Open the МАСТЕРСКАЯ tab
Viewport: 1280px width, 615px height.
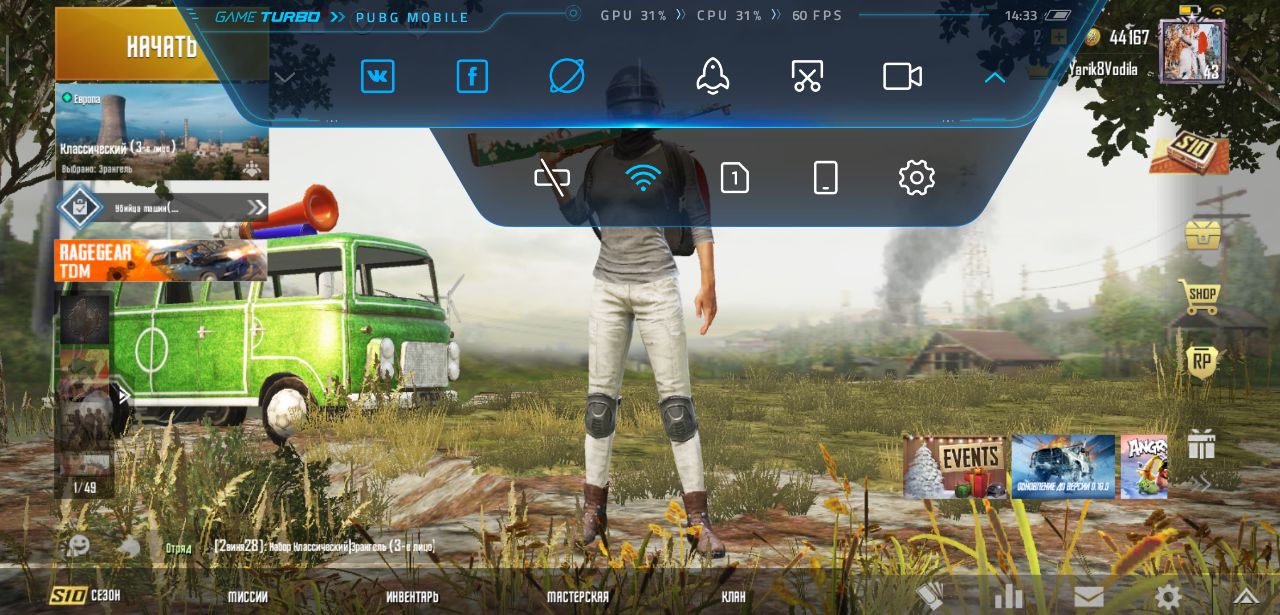click(577, 597)
